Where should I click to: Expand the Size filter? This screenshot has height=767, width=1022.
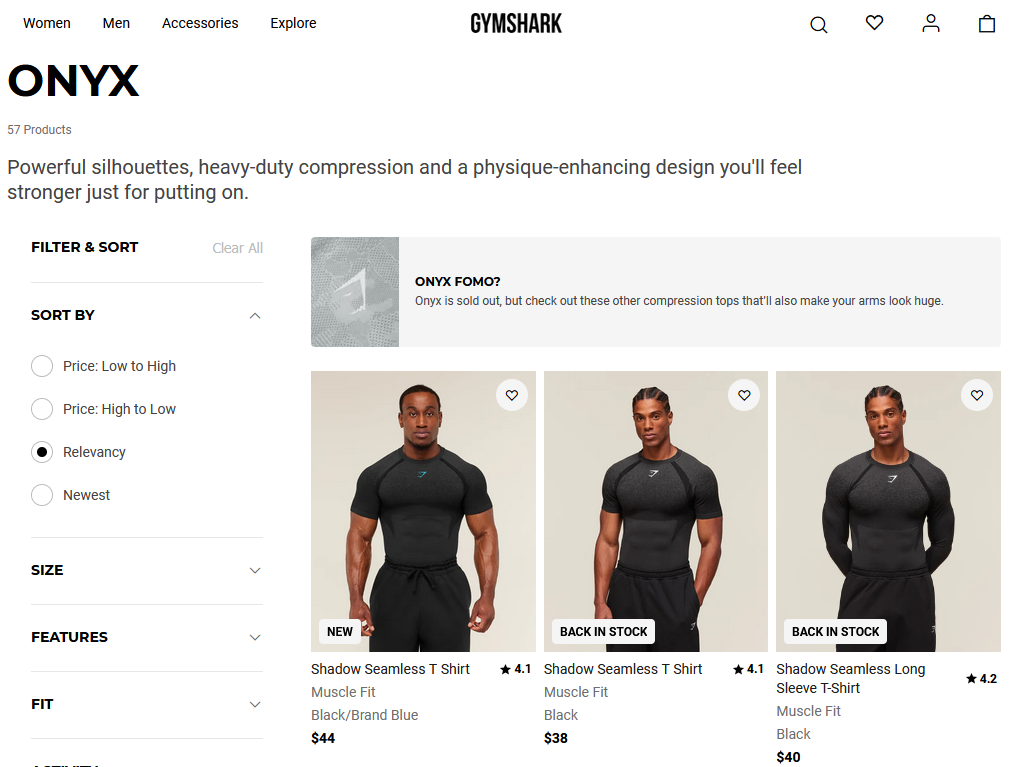pos(255,570)
